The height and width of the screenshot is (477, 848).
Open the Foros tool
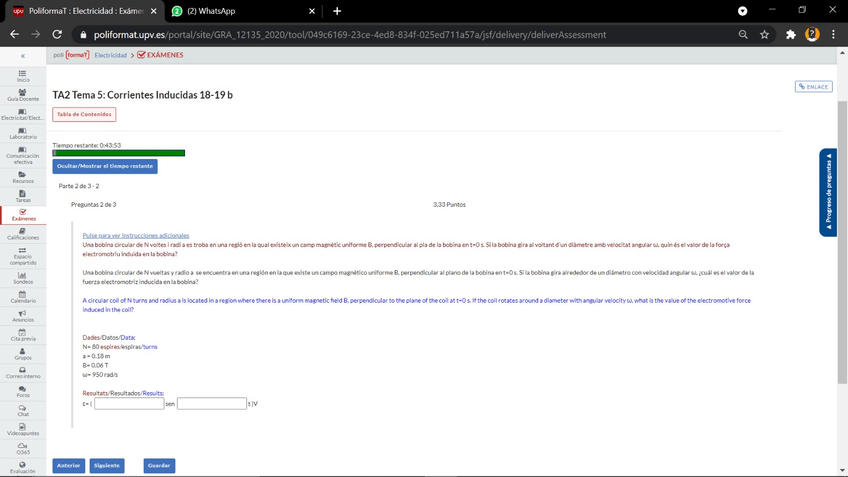[22, 391]
